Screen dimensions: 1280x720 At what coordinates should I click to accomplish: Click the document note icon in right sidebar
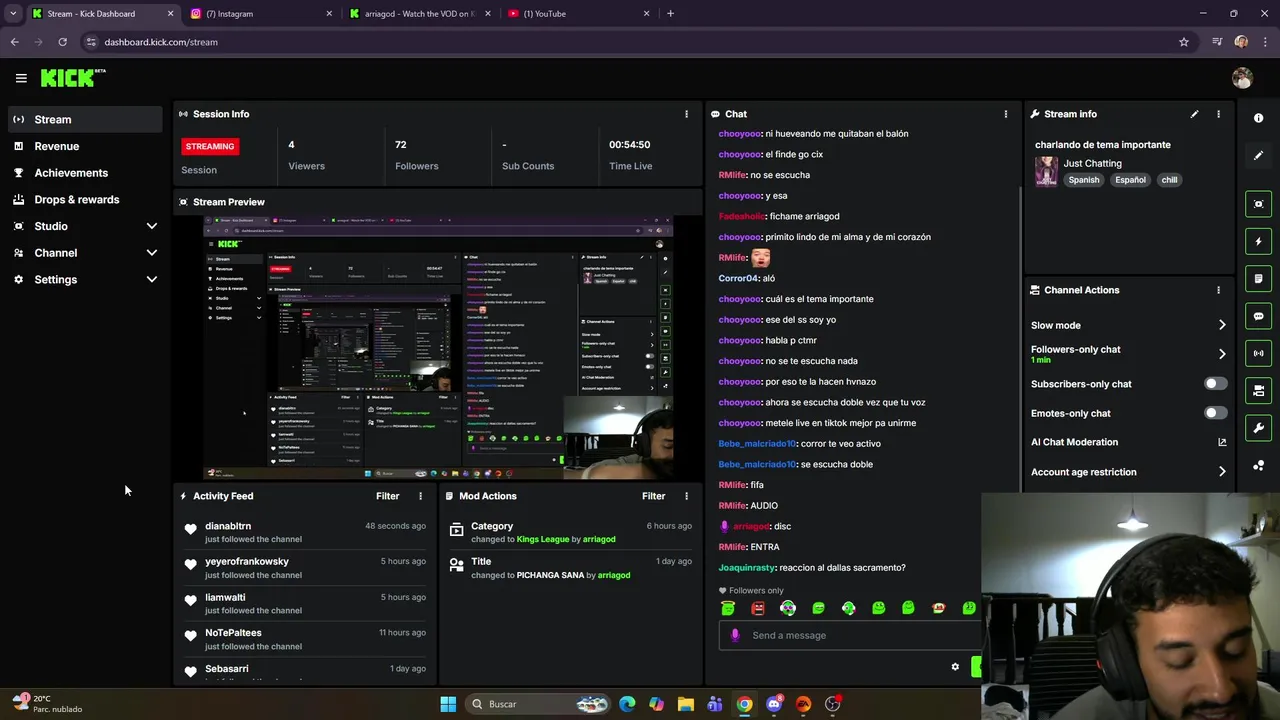[1258, 278]
